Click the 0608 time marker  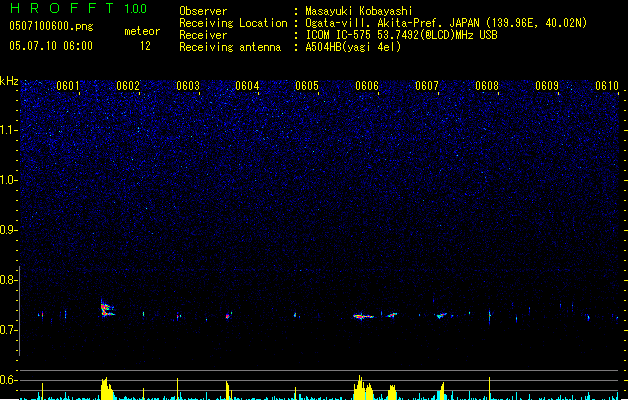487,86
